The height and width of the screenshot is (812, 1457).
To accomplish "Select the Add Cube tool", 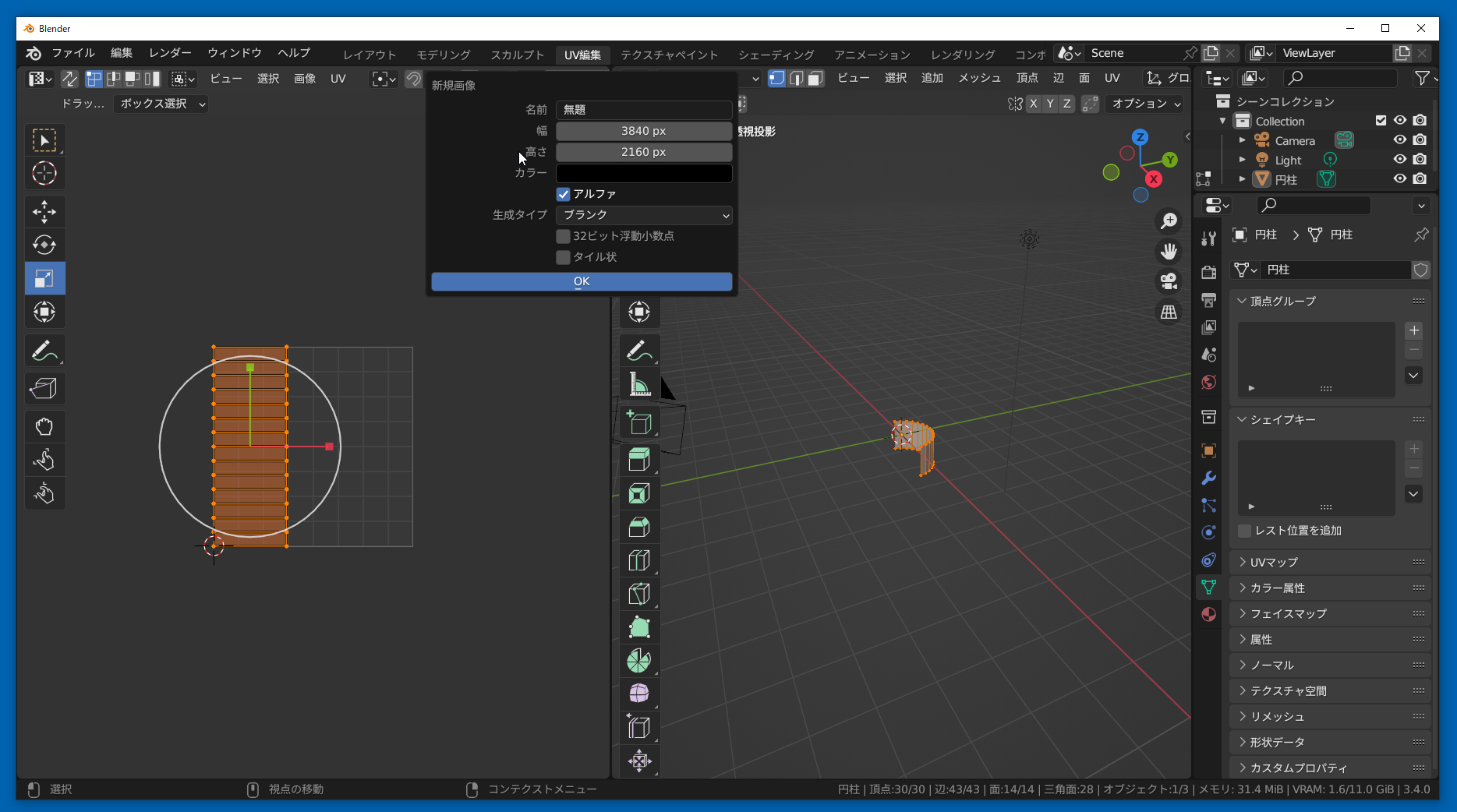I will 639,422.
